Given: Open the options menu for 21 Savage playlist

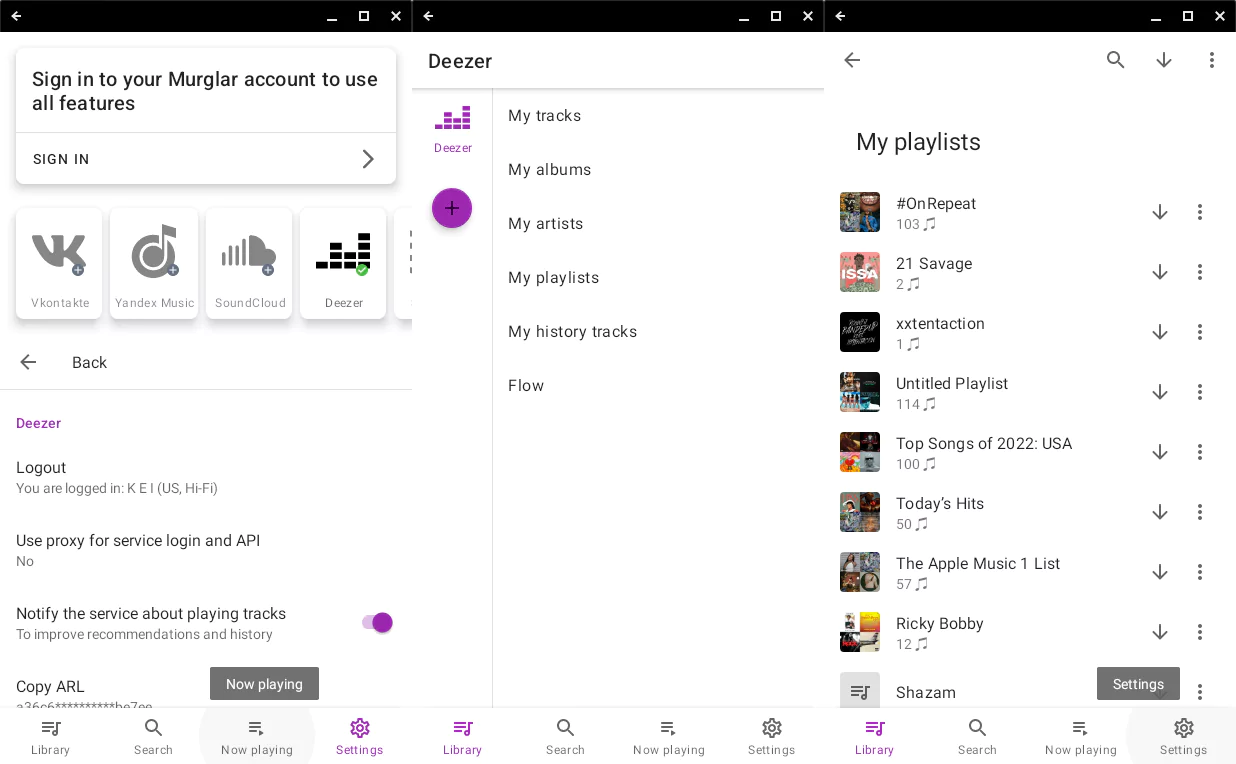Looking at the screenshot, I should 1200,272.
